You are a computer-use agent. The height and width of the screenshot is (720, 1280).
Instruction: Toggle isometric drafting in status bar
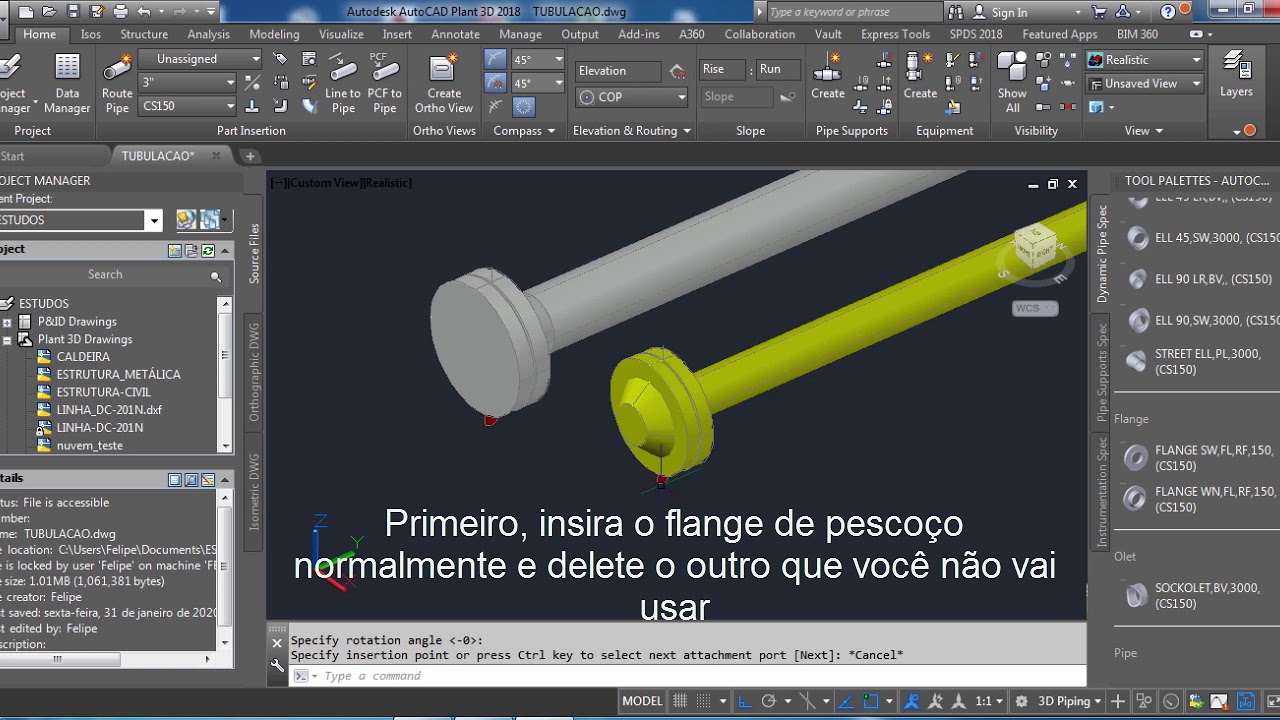(807, 701)
